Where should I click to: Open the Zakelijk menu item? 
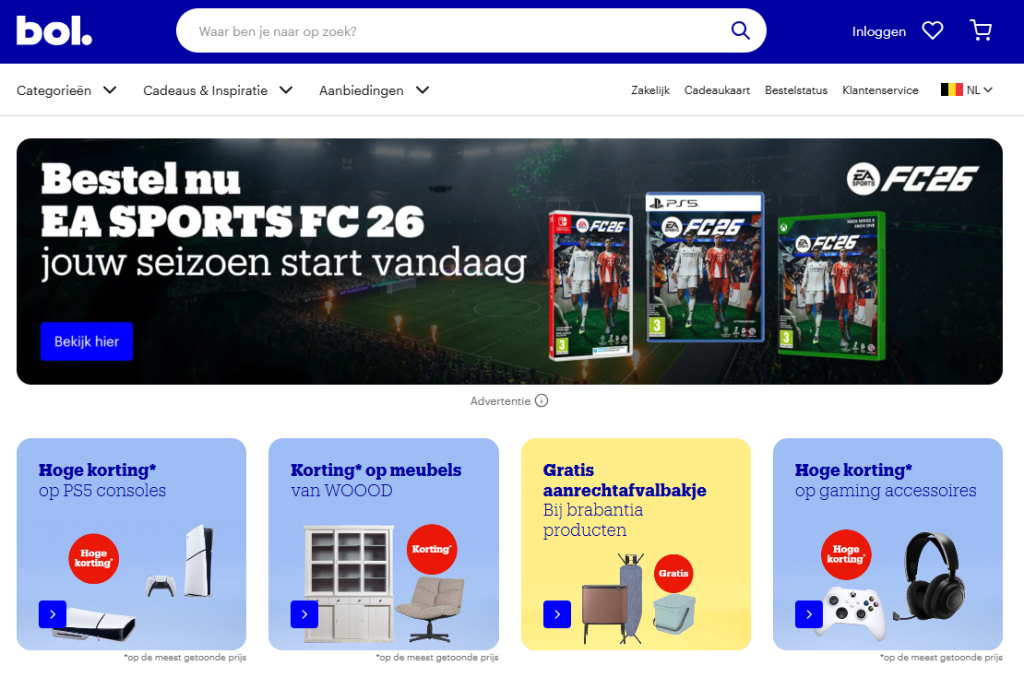(650, 90)
